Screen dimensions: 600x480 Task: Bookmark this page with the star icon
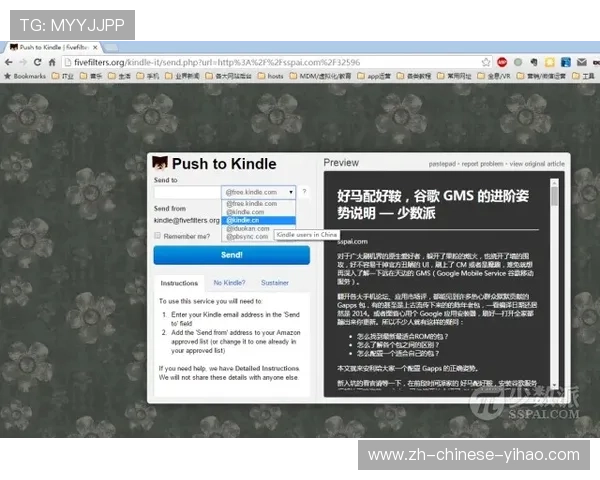[486, 62]
